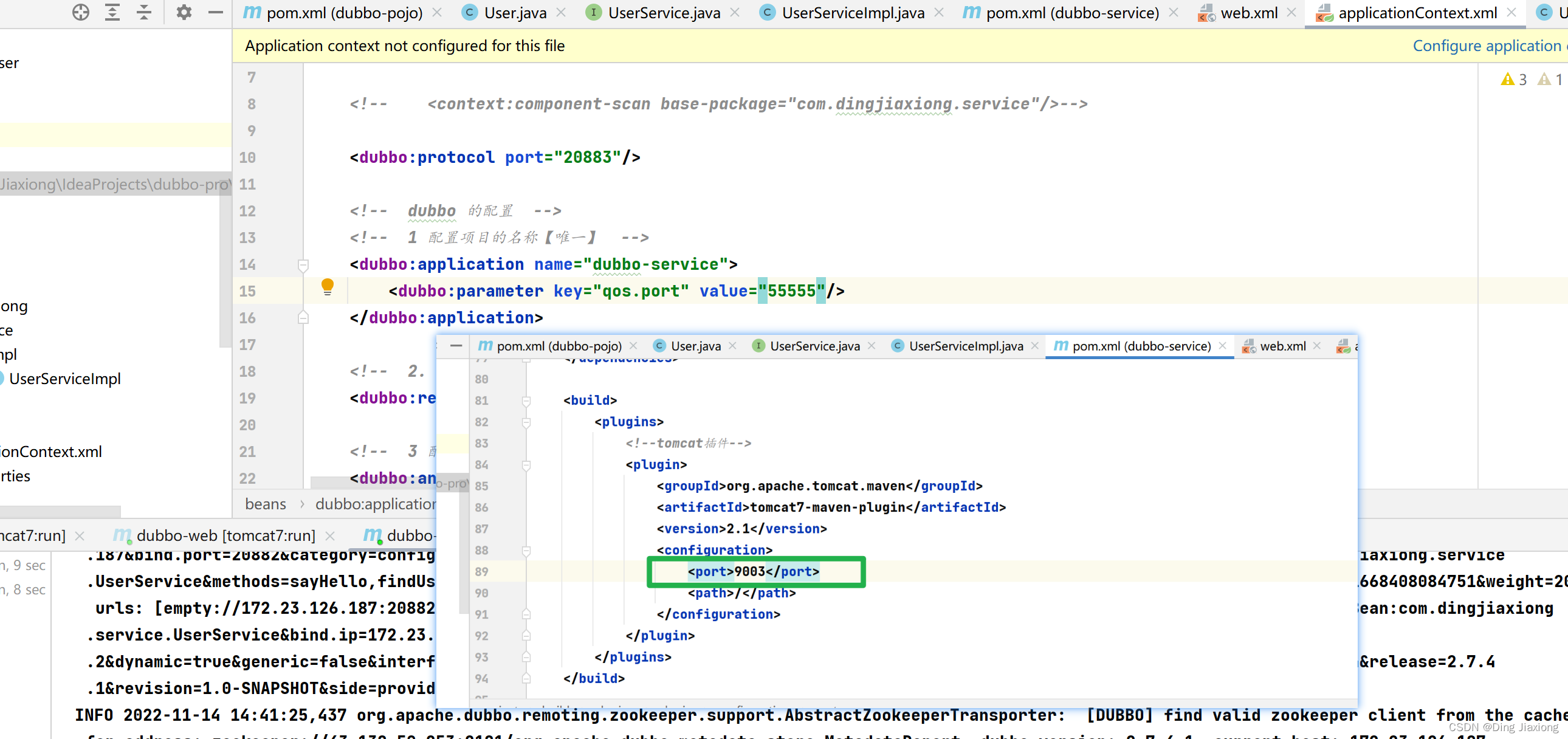The height and width of the screenshot is (739, 1568).
Task: Select UserServiceImpl in project tree
Action: (x=64, y=379)
